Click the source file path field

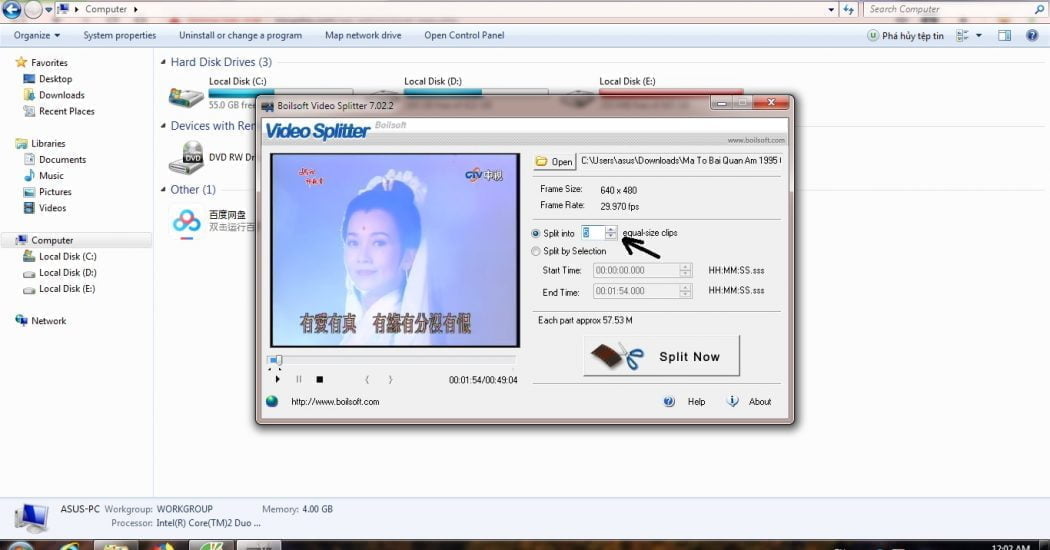click(x=680, y=161)
